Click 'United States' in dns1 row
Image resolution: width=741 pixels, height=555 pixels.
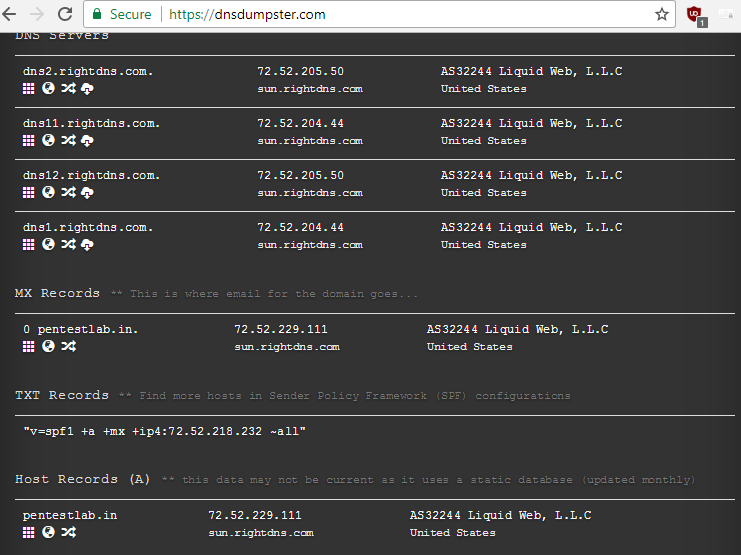[x=483, y=245]
